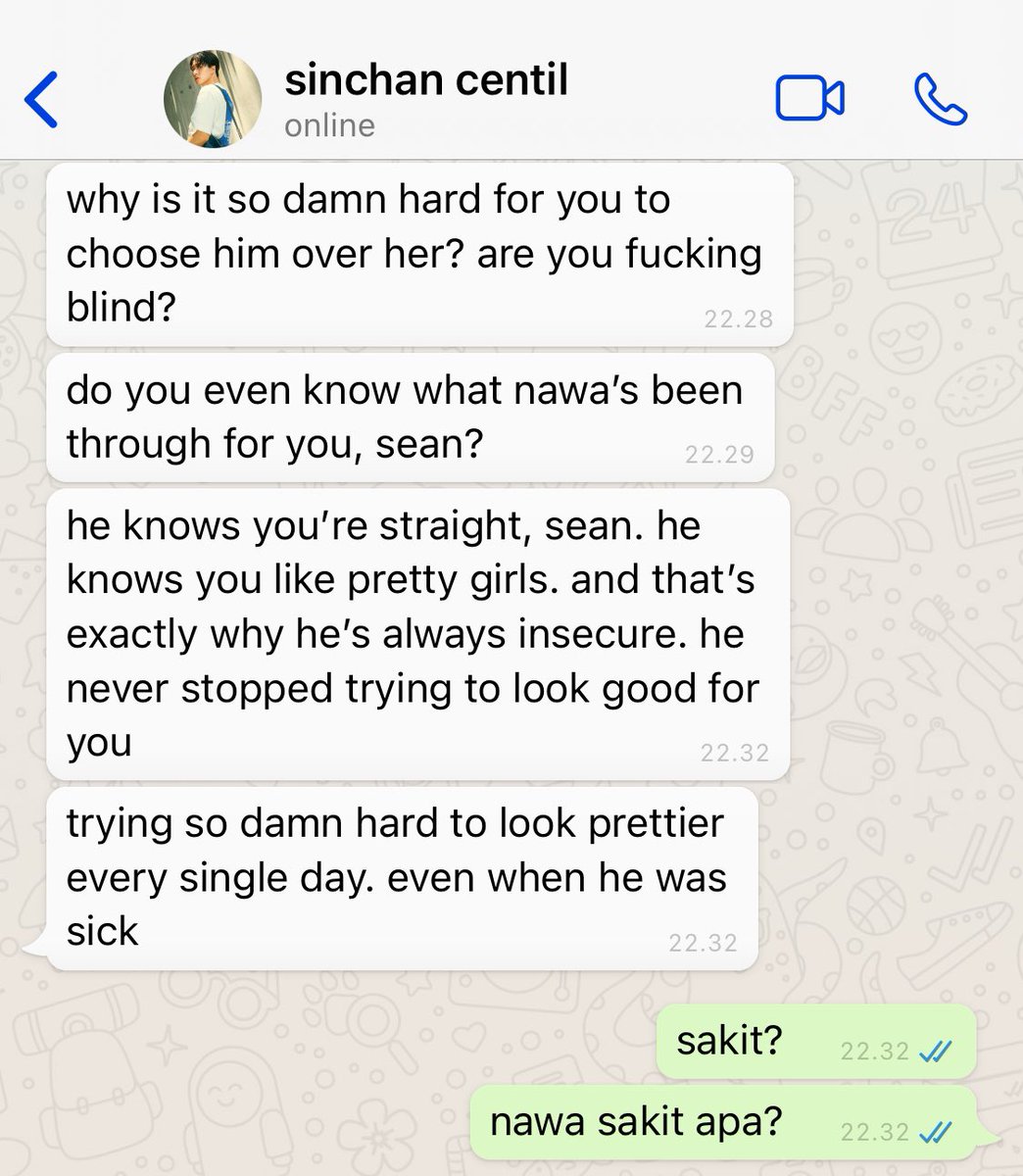Screen dimensions: 1023x1176
Task: Select the message "why is it so damn hard"
Action: pyautogui.click(x=419, y=255)
